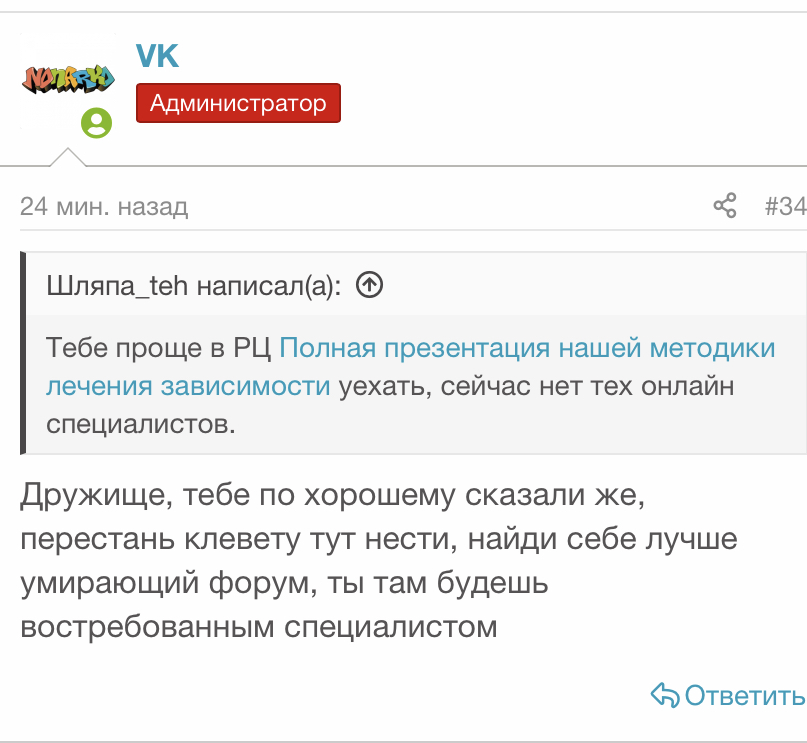807x743 pixels.
Task: Click the 'лечения зависимости' link text
Action: coord(188,386)
